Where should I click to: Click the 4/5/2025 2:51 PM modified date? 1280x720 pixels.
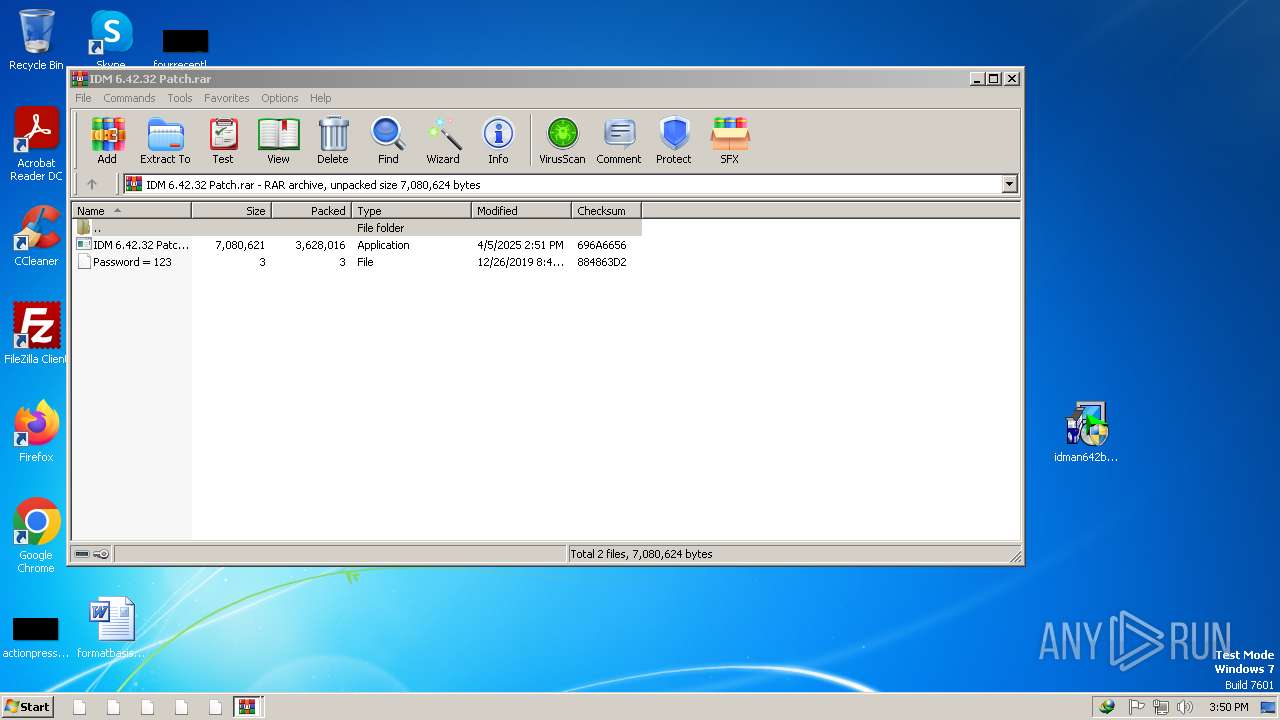[520, 245]
